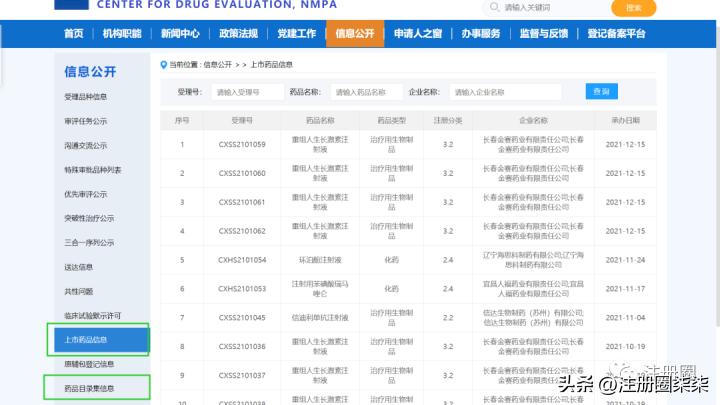Select 上市药品信息 in the sidebar

(101, 340)
